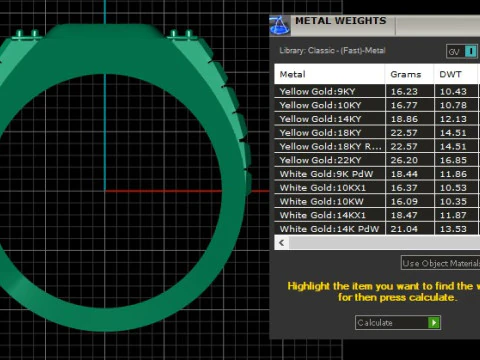Select White Gold:10KX1 row
Screen dimensions: 480x360
point(377,187)
